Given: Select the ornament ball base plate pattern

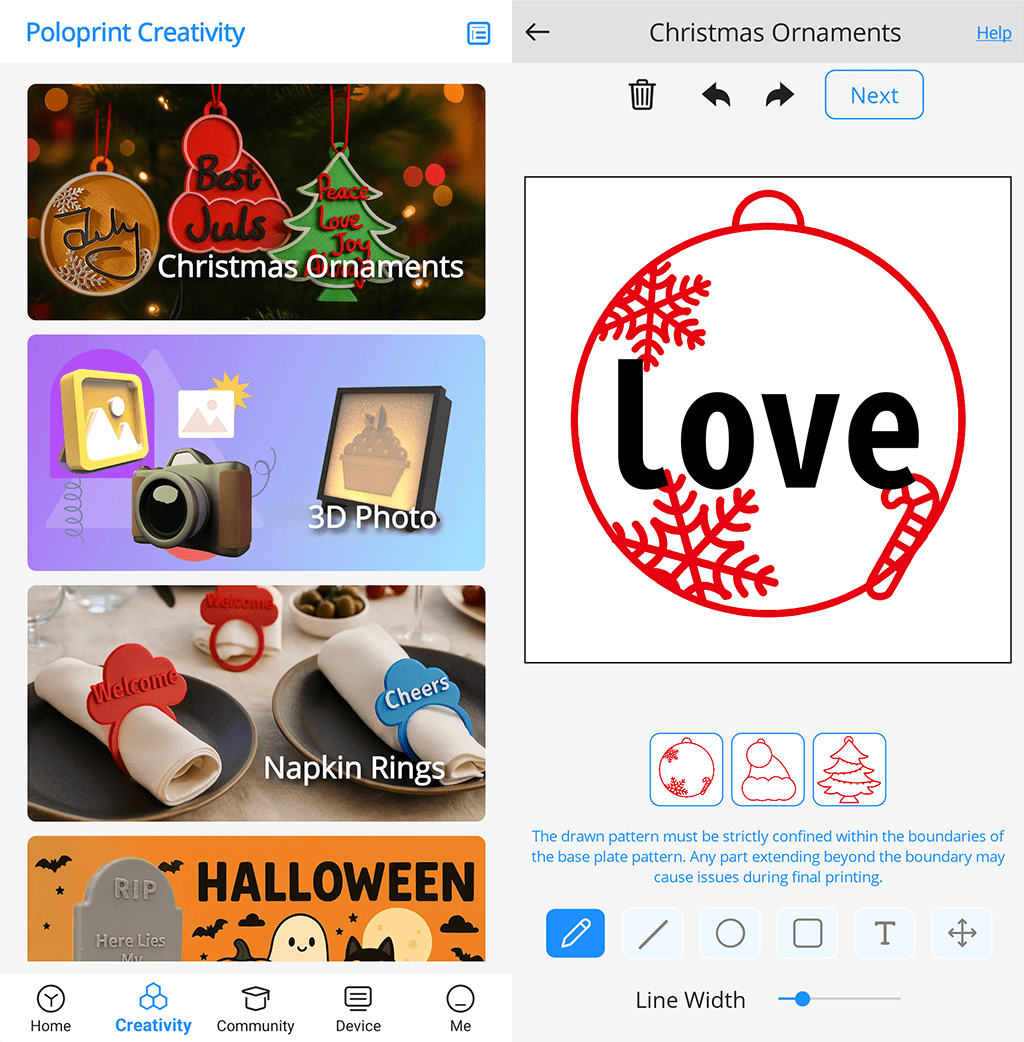Looking at the screenshot, I should tap(686, 769).
